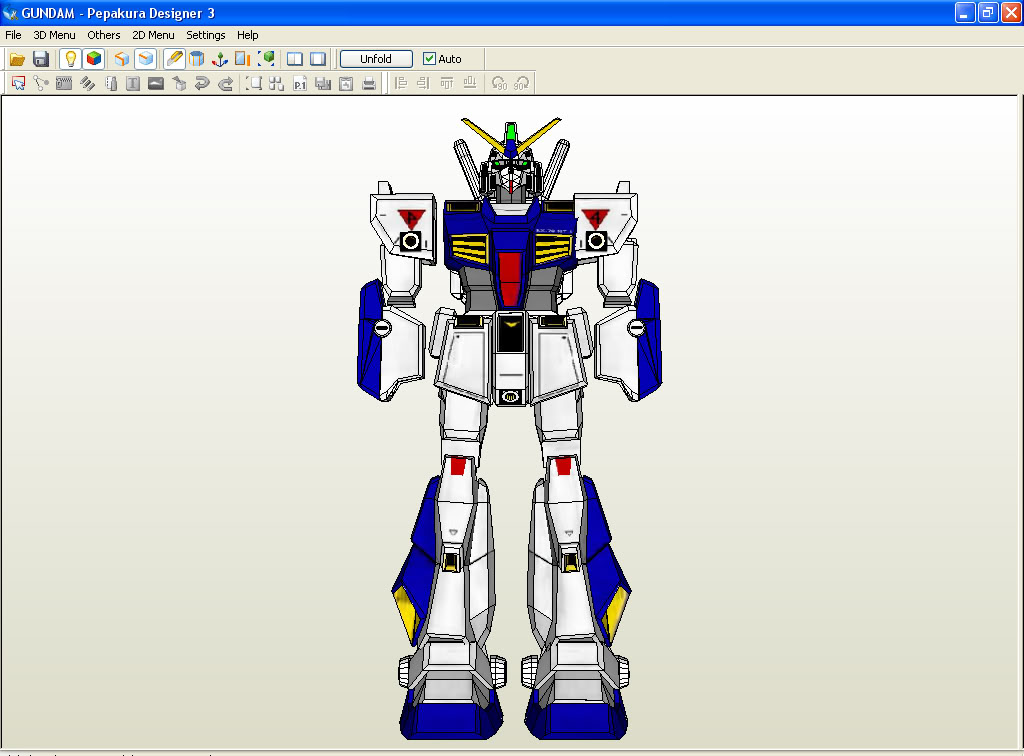Click the fit-view green cube icon
The width and height of the screenshot is (1024, 756).
(266, 59)
